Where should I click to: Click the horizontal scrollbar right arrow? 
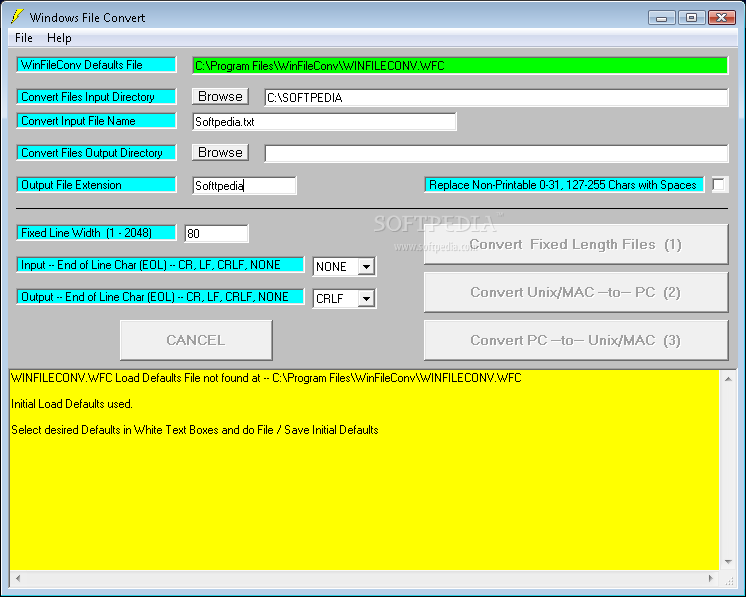711,578
